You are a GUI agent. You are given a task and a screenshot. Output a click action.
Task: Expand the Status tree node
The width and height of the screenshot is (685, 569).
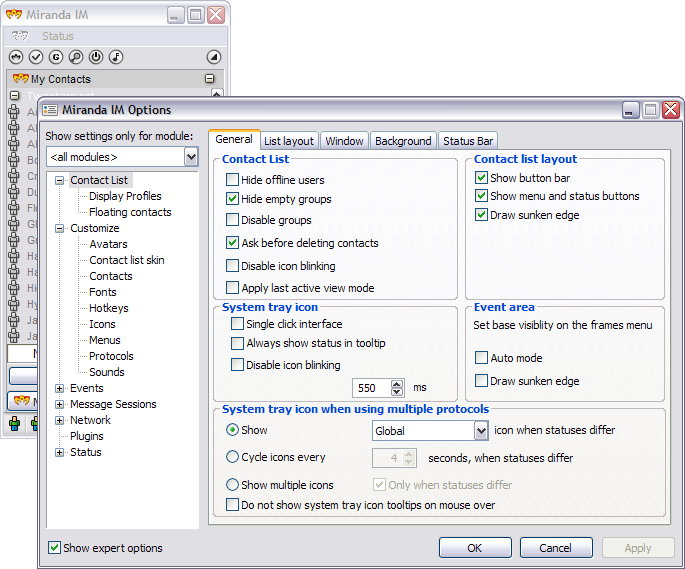(59, 453)
